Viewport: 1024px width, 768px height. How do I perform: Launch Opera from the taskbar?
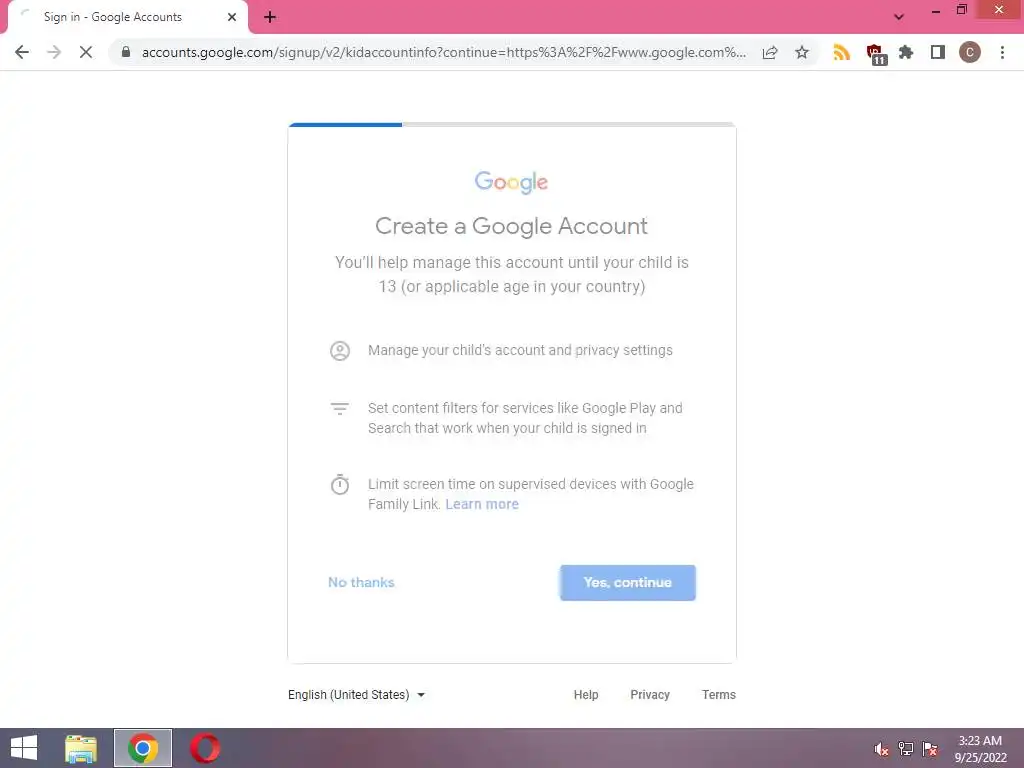(205, 748)
